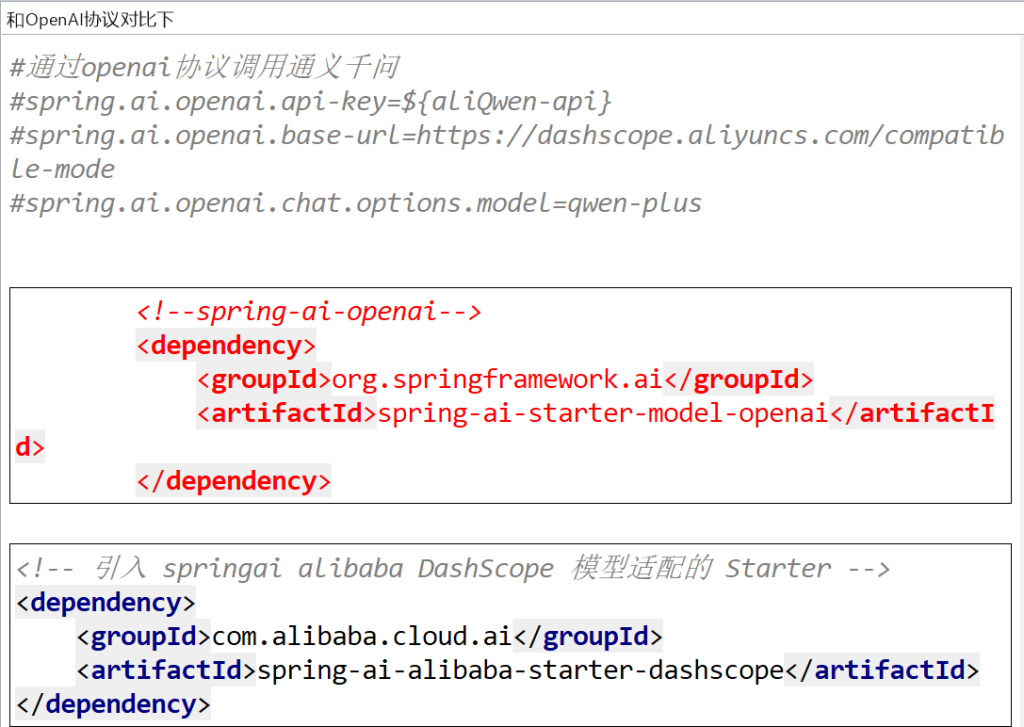Click the blue closing </artifactId> tag
Screen dimensions: 1024x727
882,670
